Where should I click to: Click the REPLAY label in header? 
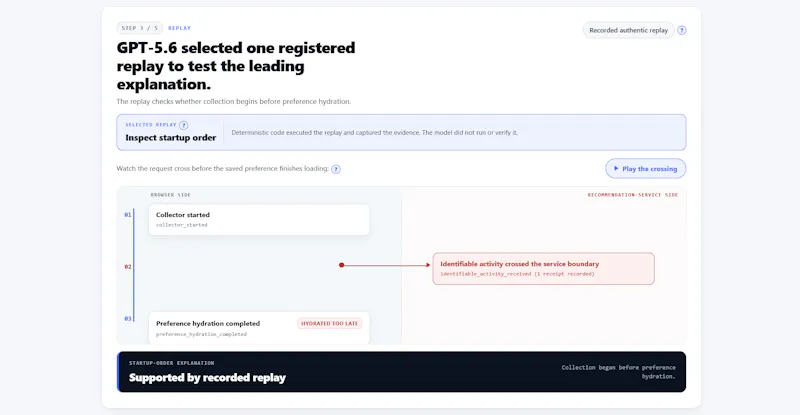click(180, 28)
